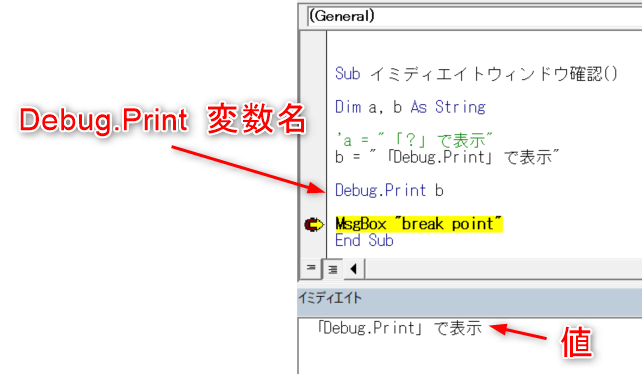Click the End Sub line
Viewport: 642px width, 374px height.
coord(364,240)
